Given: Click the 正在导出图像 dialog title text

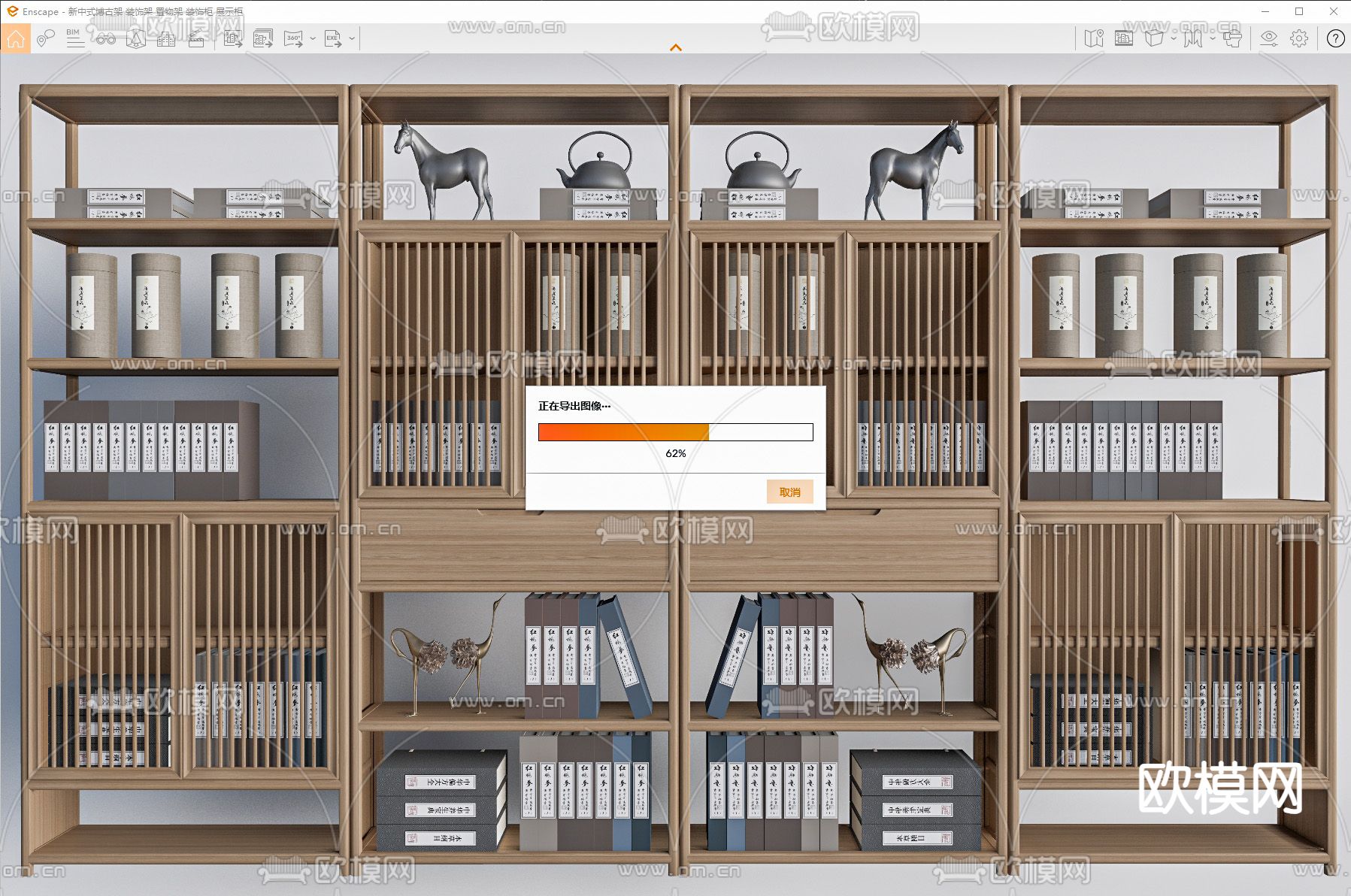Looking at the screenshot, I should click(x=574, y=406).
